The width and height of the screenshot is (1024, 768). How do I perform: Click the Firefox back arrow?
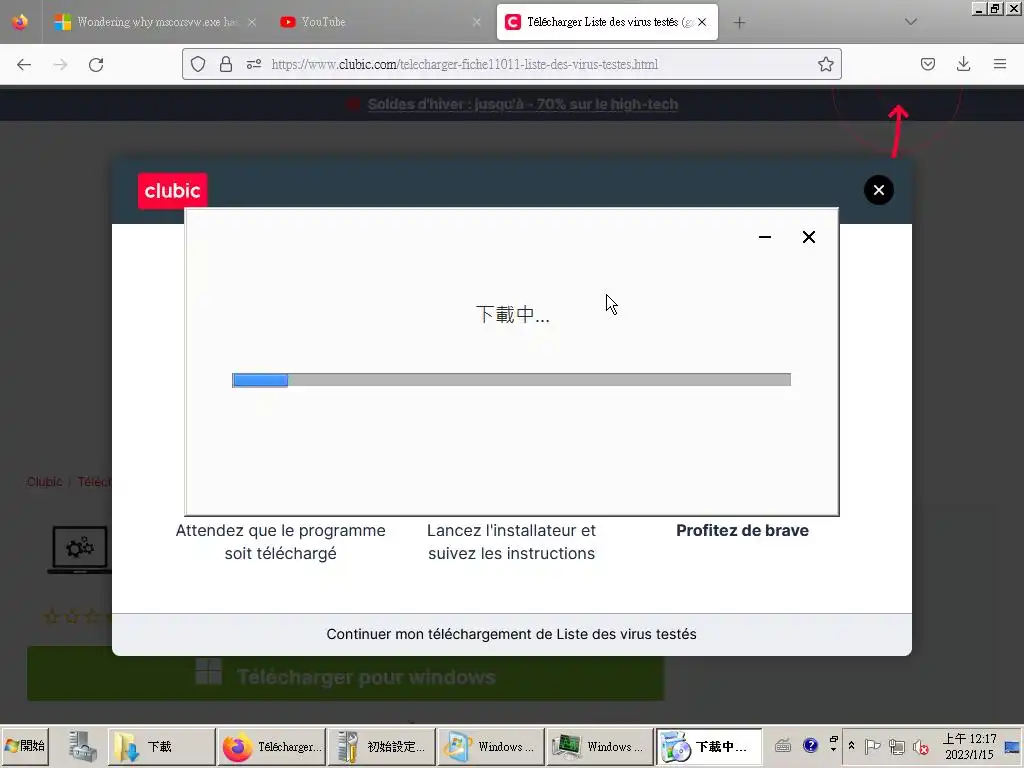pos(24,65)
